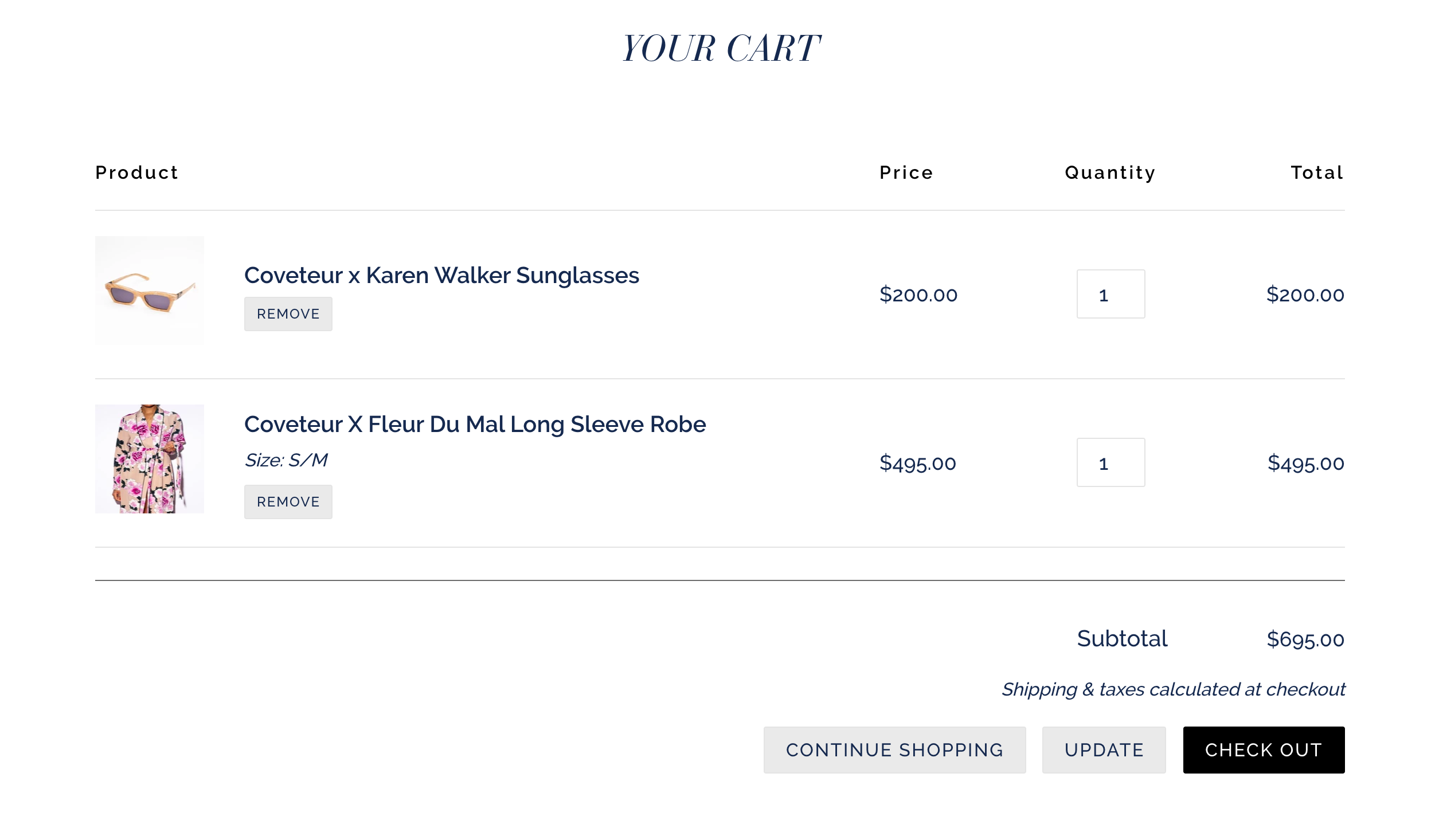Open Coveteur x Karen Walker Sunglasses link

pyautogui.click(x=441, y=276)
